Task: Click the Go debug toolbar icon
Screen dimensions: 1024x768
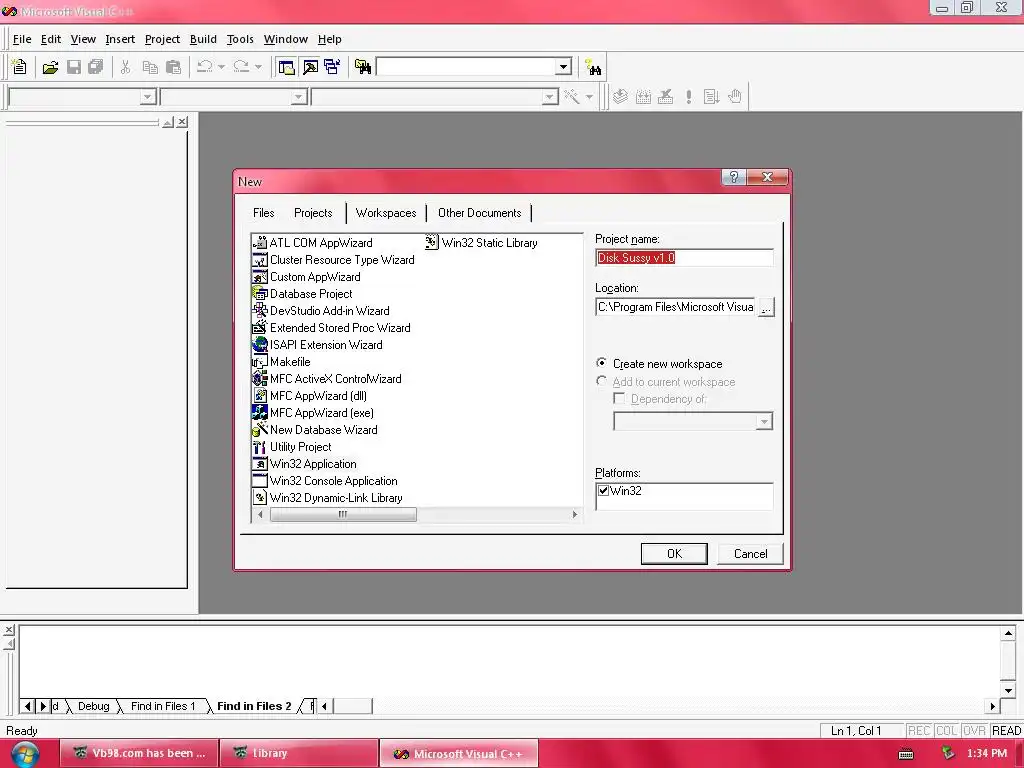Action: (711, 97)
